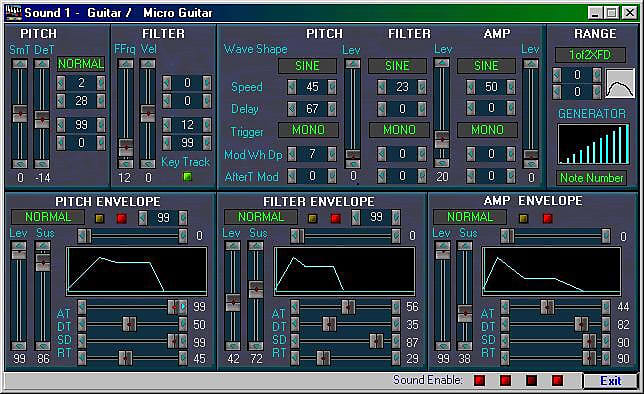
Task: Increase the Pitch LFO Delay value 67
Action: pyautogui.click(x=332, y=109)
